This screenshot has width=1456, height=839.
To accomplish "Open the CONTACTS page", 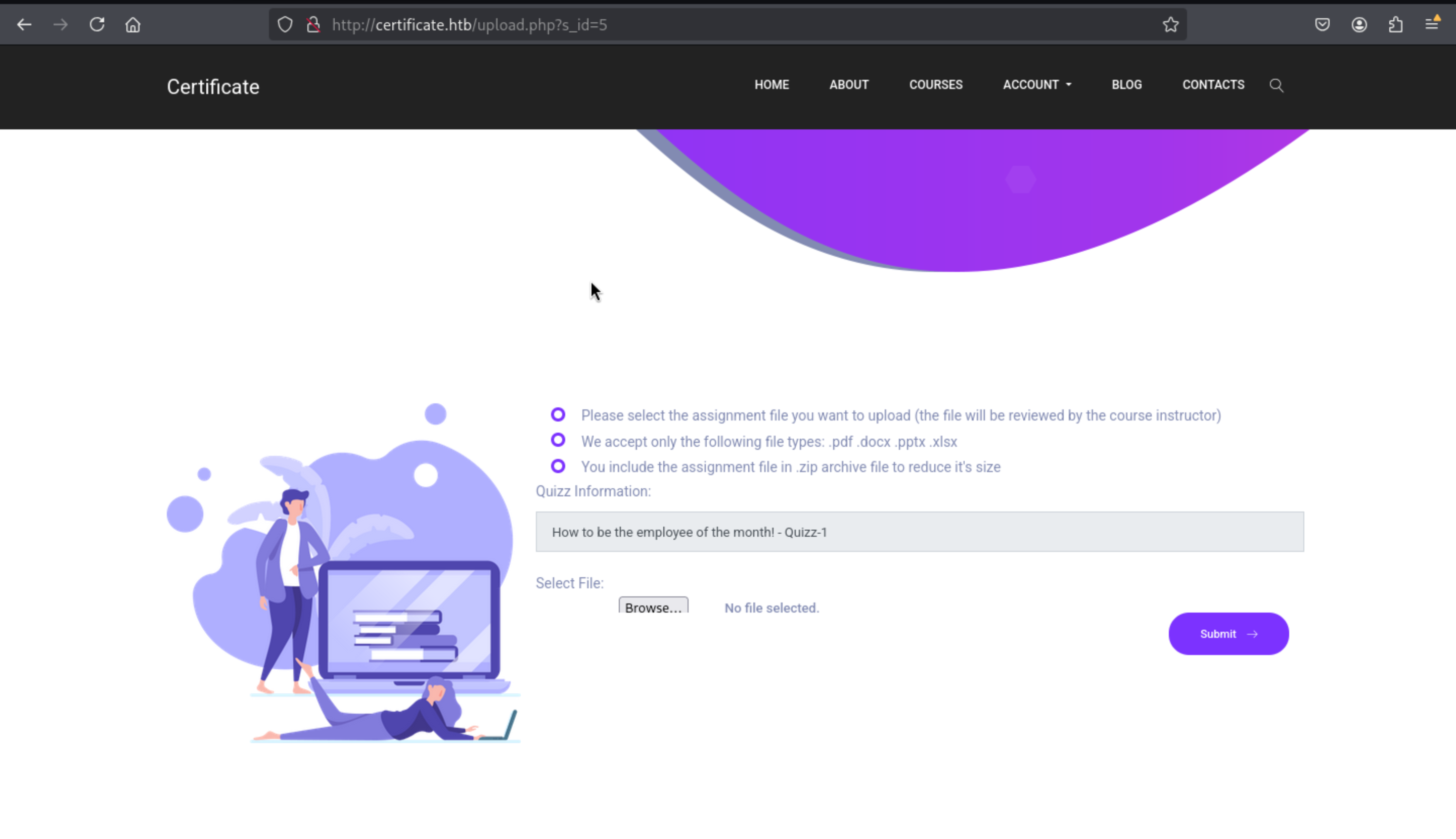I will 1213,85.
